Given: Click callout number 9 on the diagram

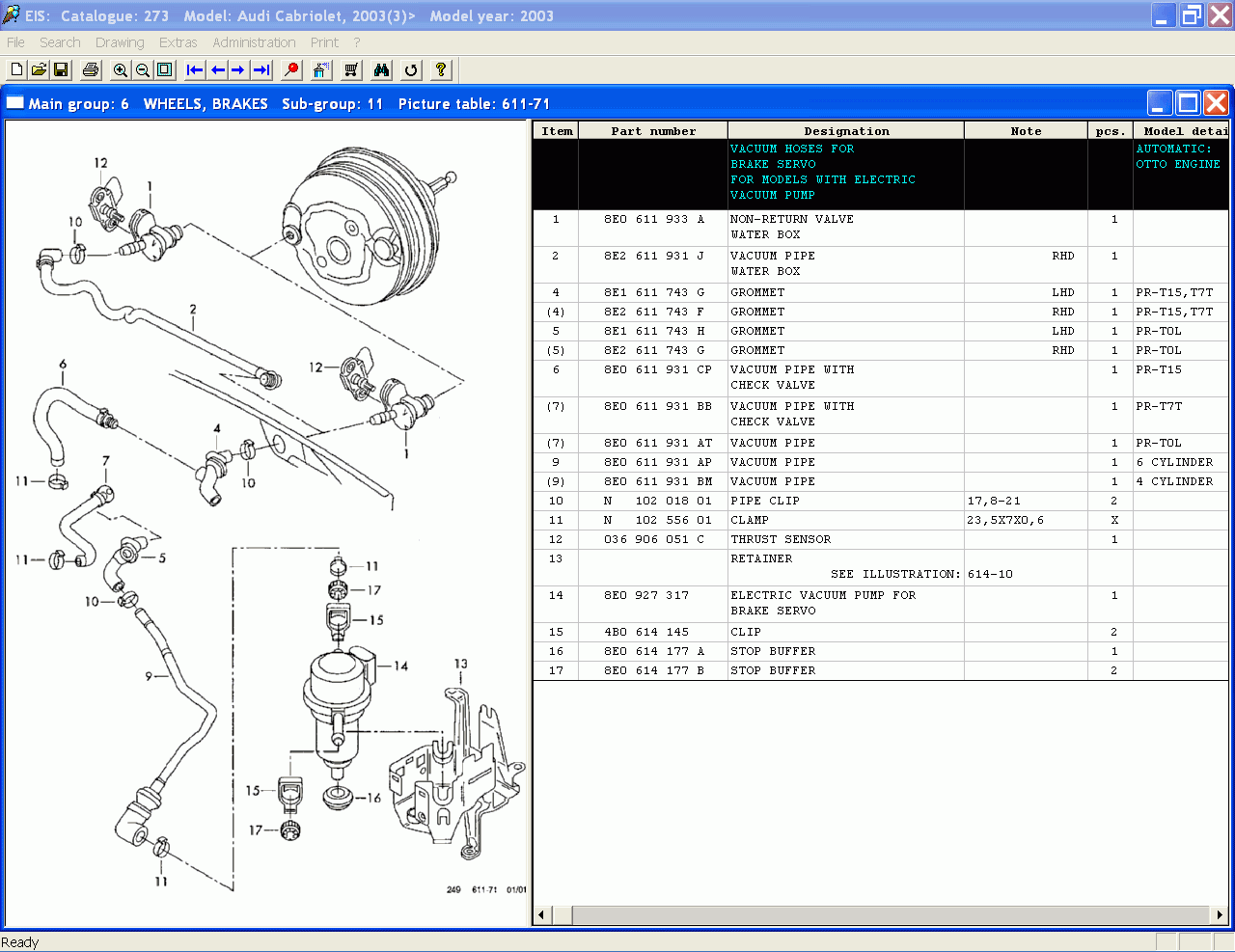Looking at the screenshot, I should (x=149, y=676).
